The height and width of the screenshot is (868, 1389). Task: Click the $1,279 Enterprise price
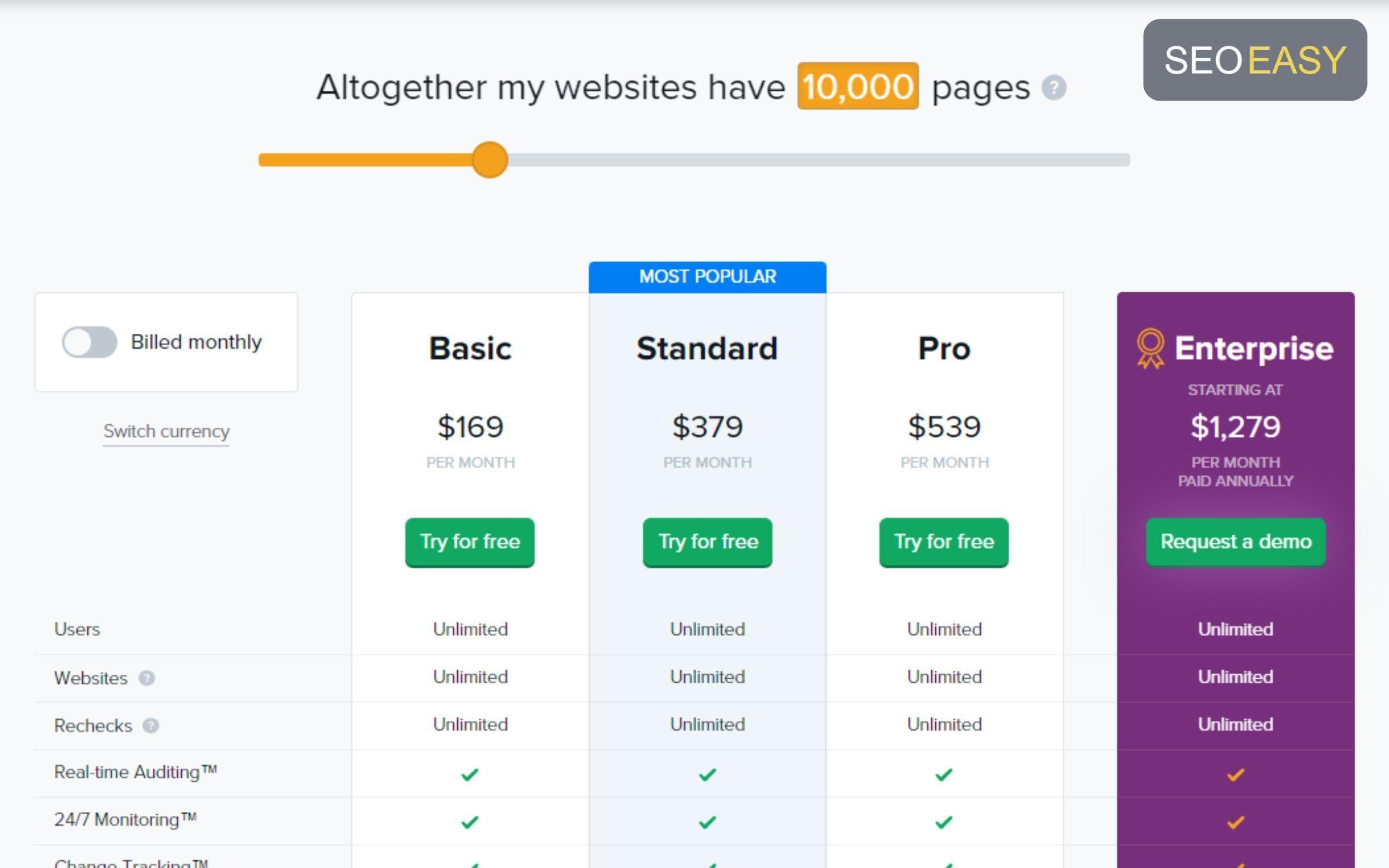coord(1236,427)
